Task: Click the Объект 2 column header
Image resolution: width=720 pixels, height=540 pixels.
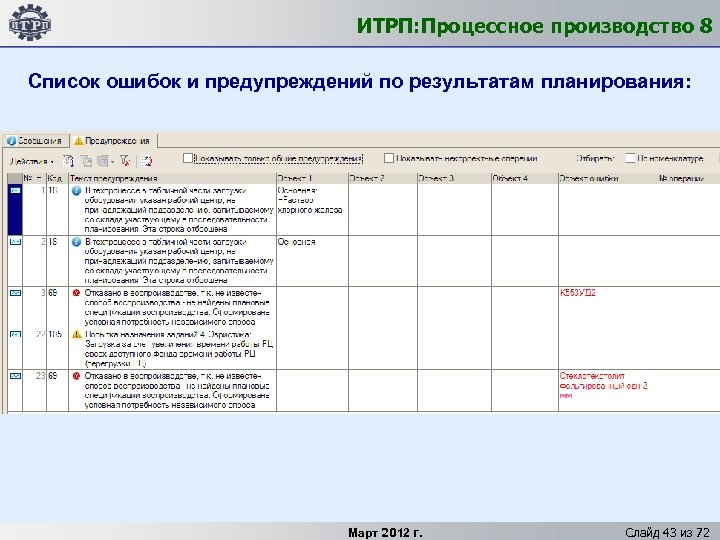Action: click(x=382, y=178)
